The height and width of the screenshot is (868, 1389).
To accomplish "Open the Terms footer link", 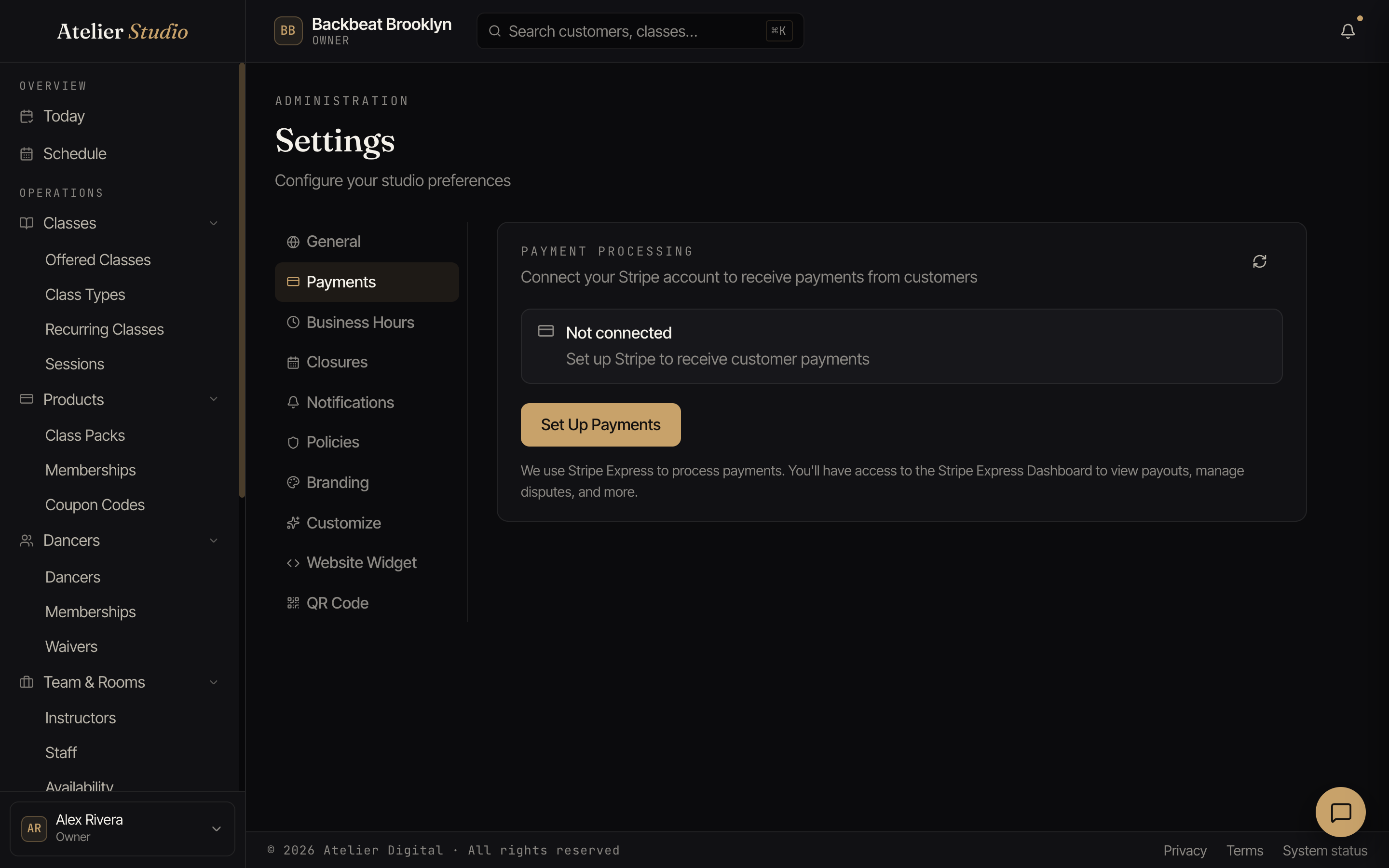I will 1244,850.
